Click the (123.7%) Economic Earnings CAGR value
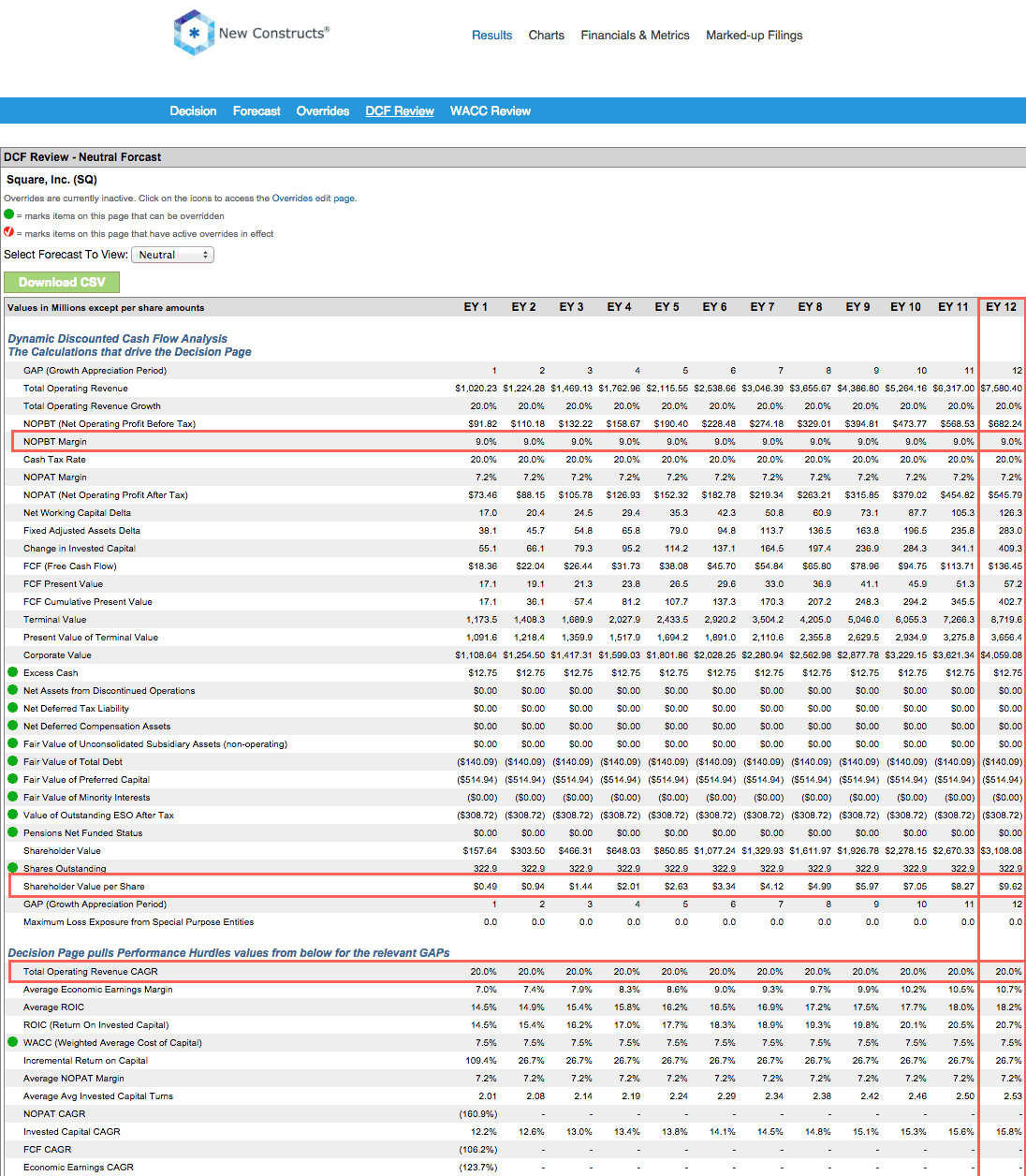The image size is (1026, 1176). [x=478, y=1168]
